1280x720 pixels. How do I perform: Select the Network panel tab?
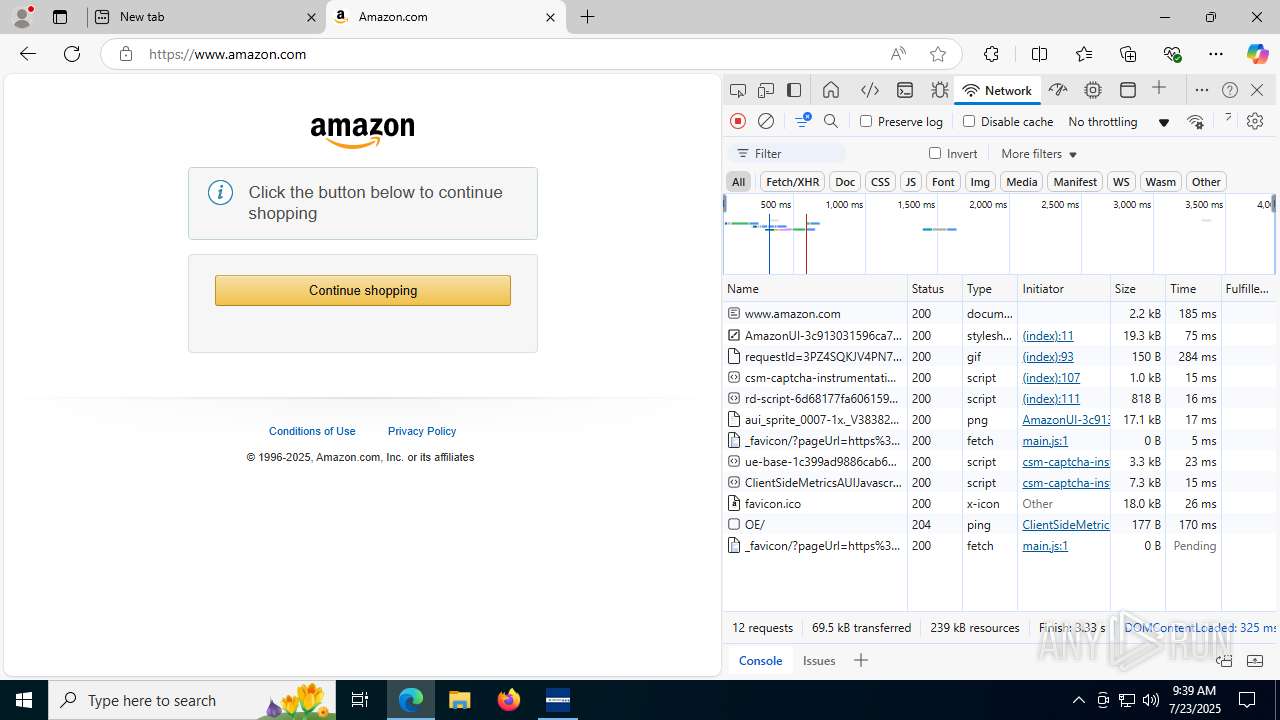click(x=997, y=90)
